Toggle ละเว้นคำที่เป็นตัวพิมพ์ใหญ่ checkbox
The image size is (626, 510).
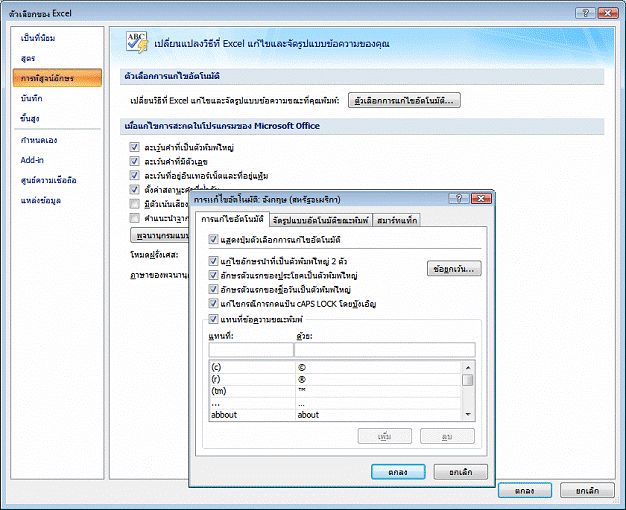(x=135, y=147)
